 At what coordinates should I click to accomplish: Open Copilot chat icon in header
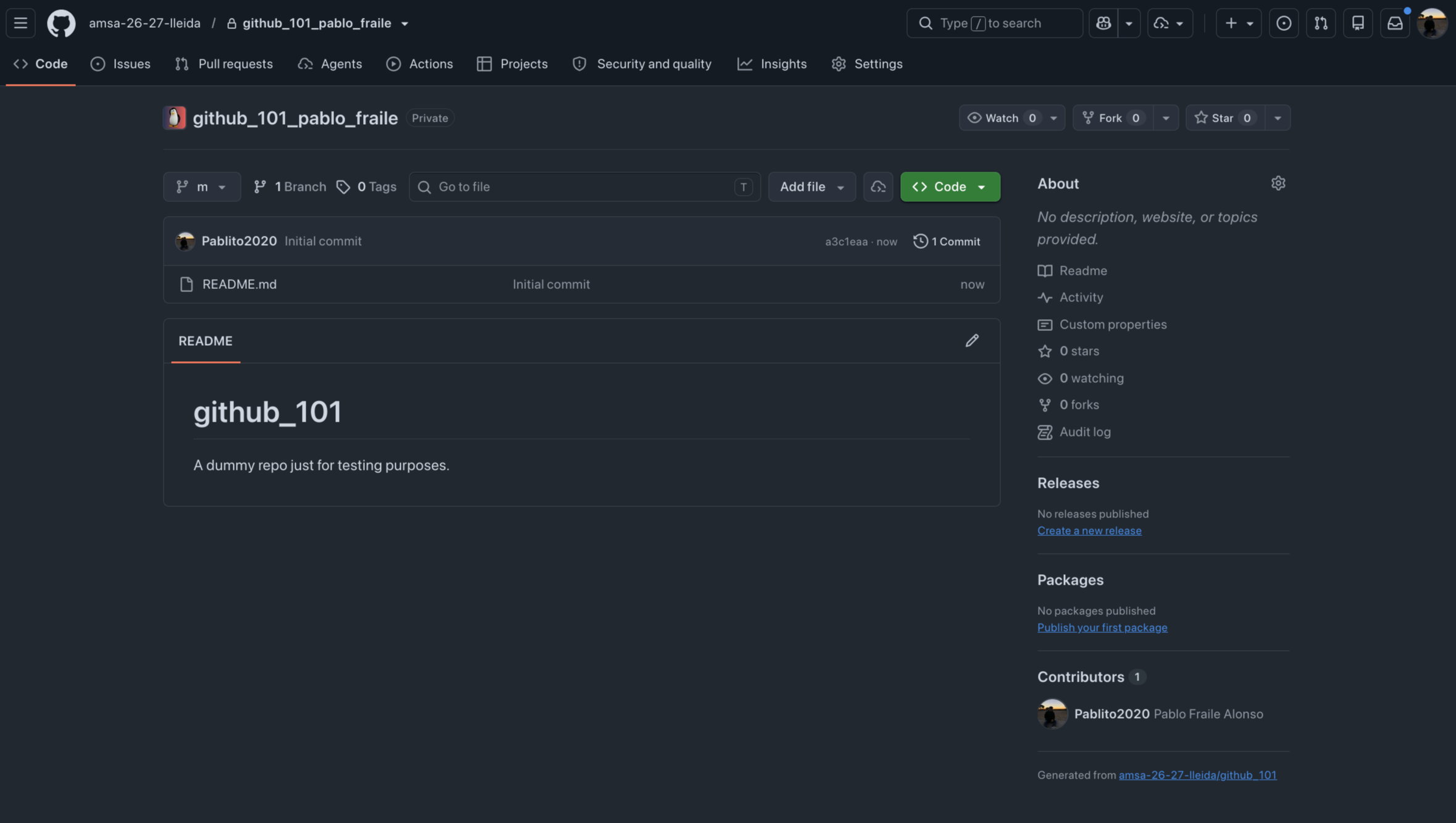[1103, 23]
